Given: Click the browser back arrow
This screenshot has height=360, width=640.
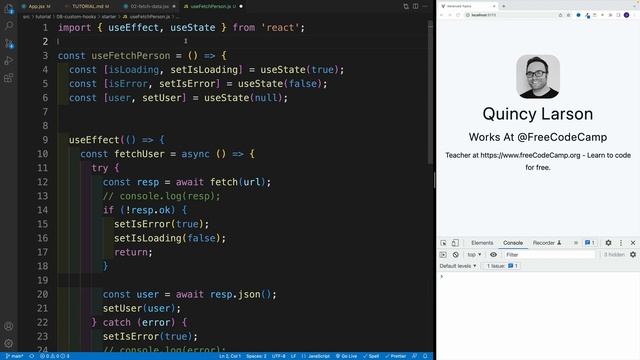Looking at the screenshot, I should 442,15.
